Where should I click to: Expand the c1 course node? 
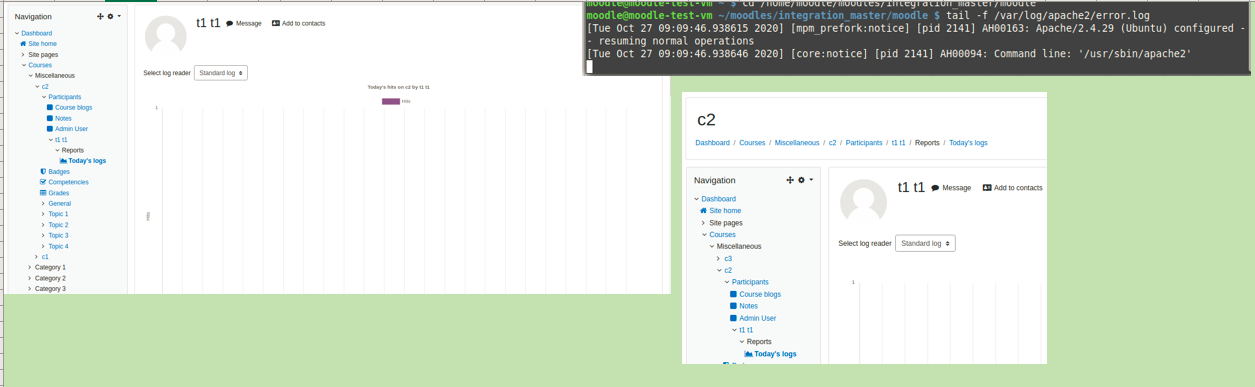point(37,257)
